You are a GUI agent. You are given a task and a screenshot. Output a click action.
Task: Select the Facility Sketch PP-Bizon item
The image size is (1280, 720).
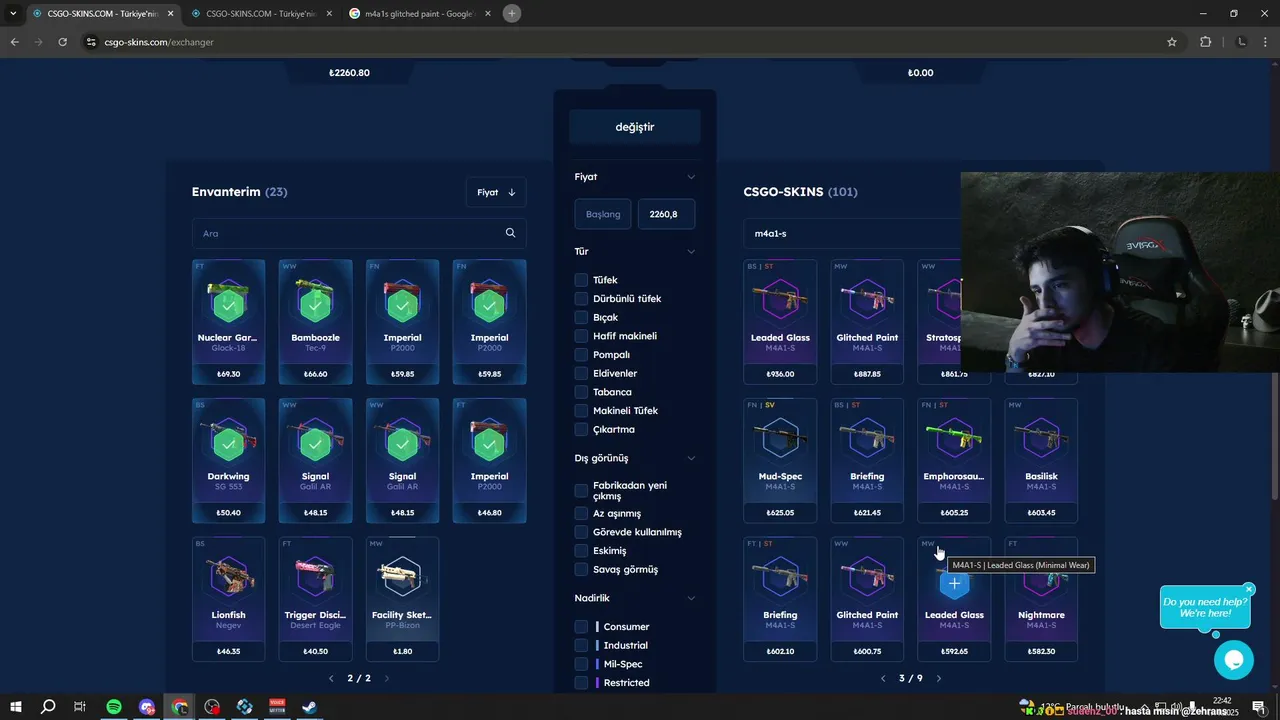coord(402,600)
